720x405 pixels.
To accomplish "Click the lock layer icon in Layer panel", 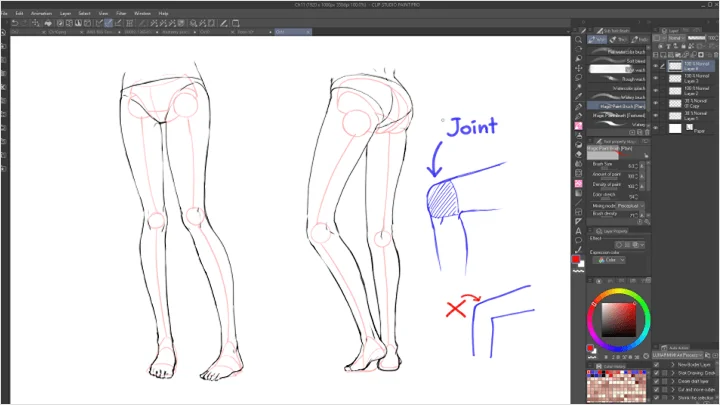I will click(683, 46).
